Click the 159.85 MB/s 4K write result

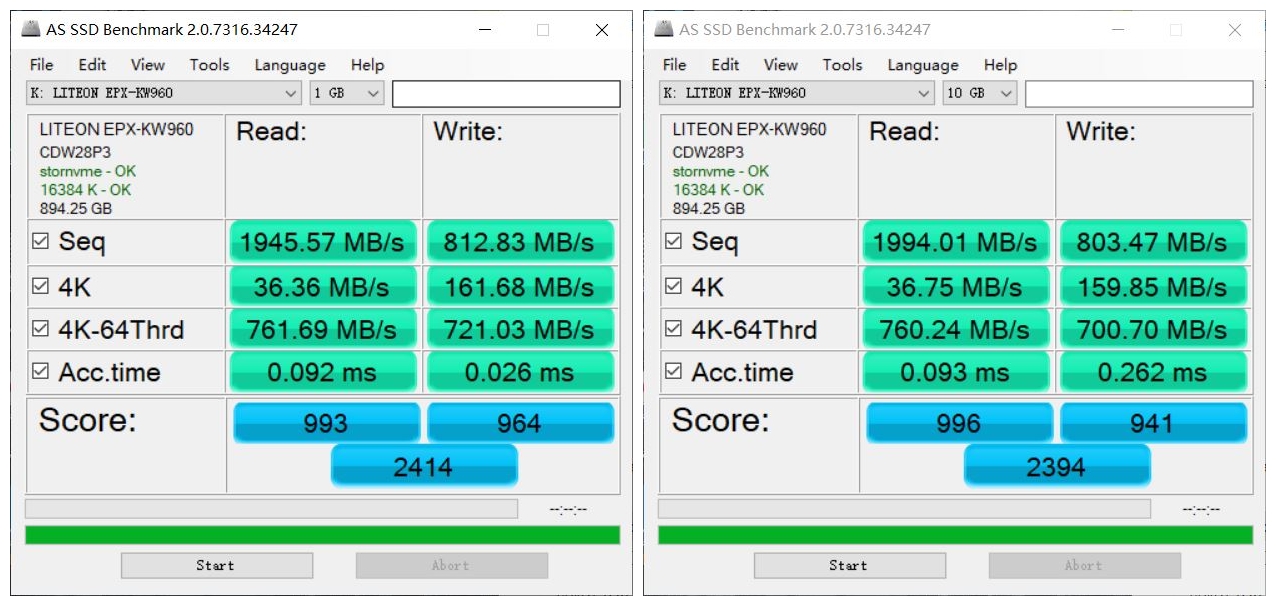pos(1152,287)
